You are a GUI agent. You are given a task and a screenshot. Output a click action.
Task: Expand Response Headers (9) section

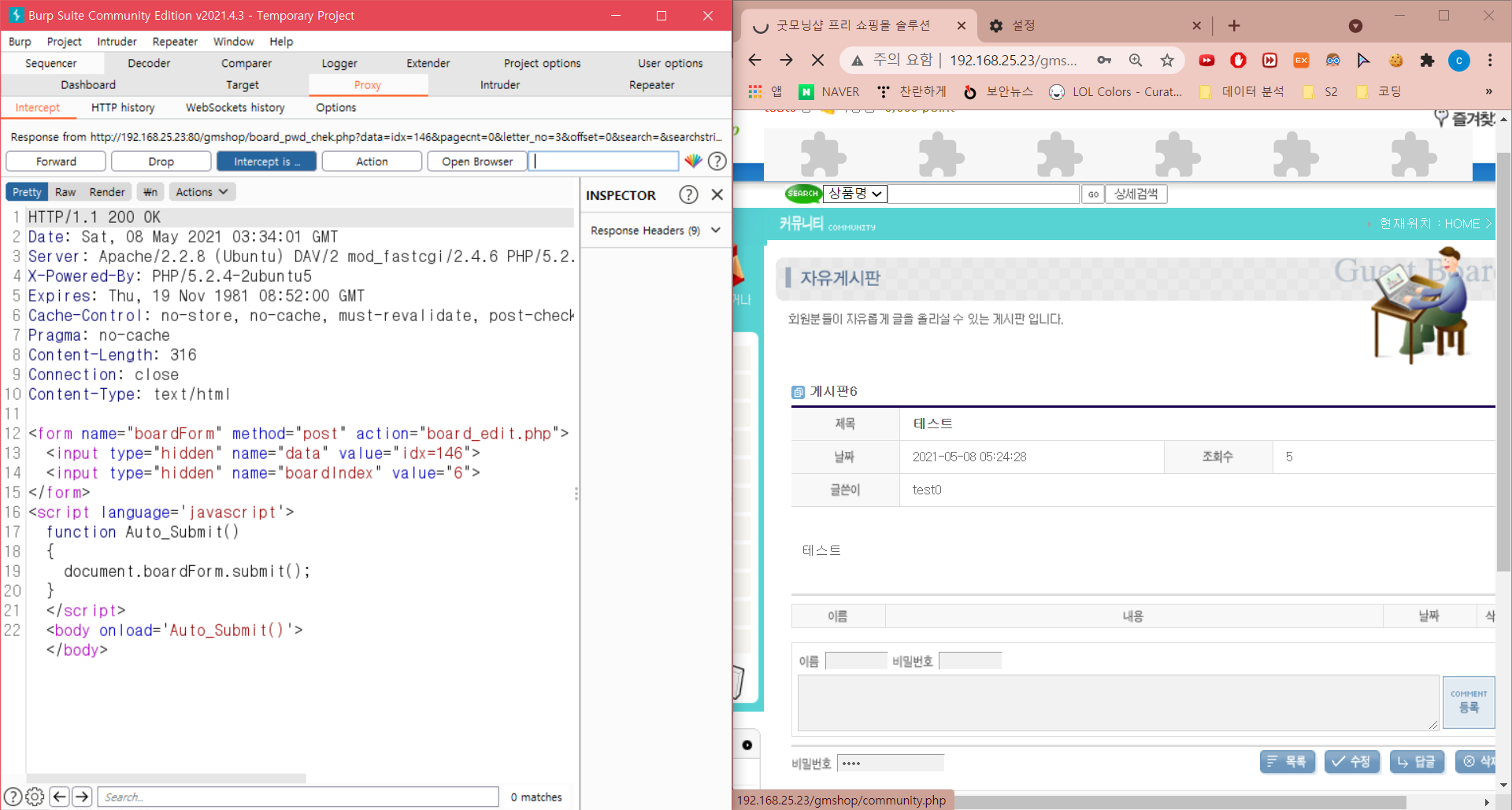click(655, 231)
